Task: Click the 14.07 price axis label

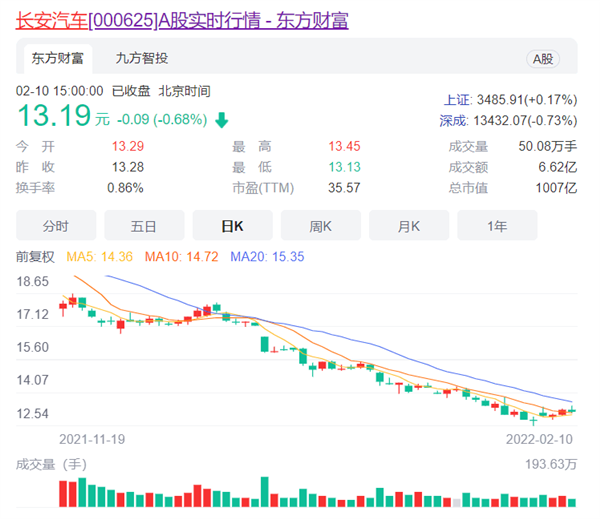Action: pos(33,380)
